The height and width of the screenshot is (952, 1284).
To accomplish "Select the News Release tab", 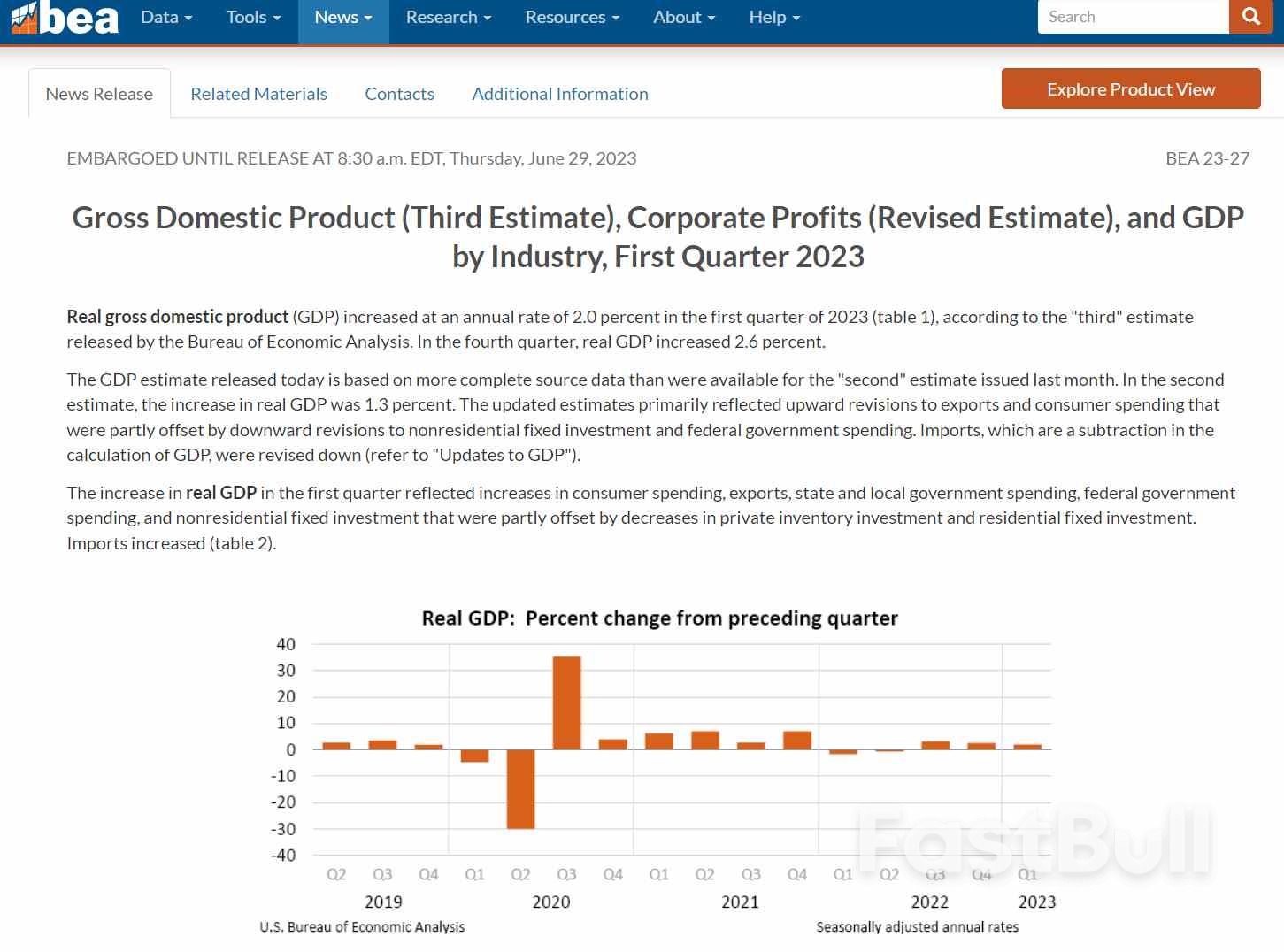I will coord(99,94).
